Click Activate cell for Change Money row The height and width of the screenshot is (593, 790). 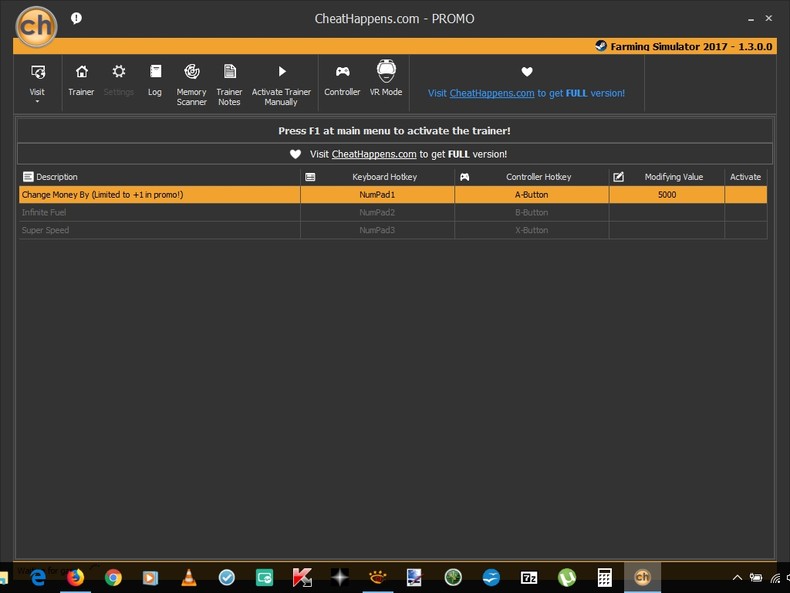[x=746, y=195]
